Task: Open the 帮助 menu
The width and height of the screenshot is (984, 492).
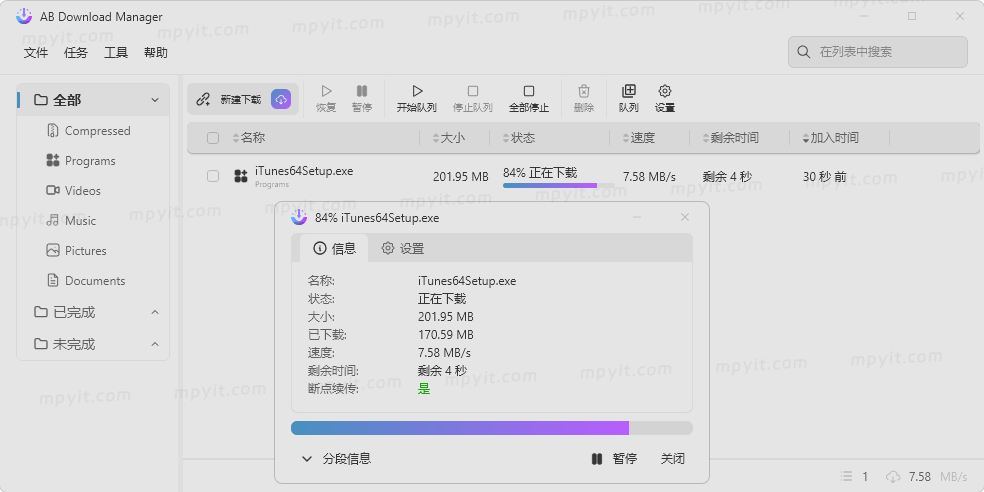Action: (156, 53)
